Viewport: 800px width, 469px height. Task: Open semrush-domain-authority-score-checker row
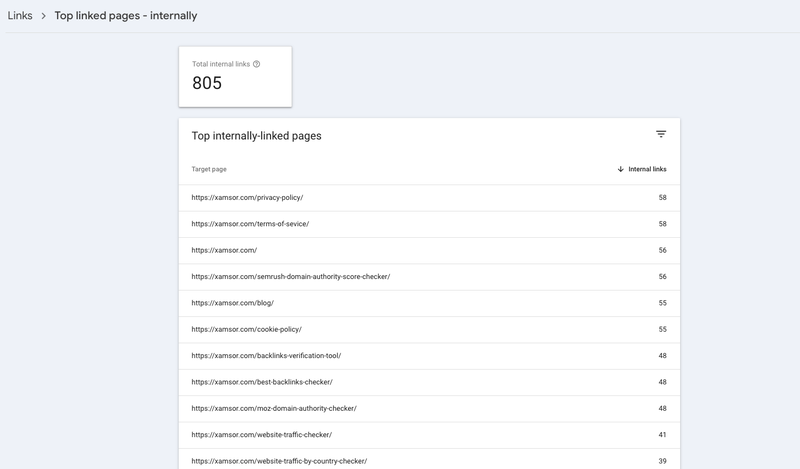290,276
